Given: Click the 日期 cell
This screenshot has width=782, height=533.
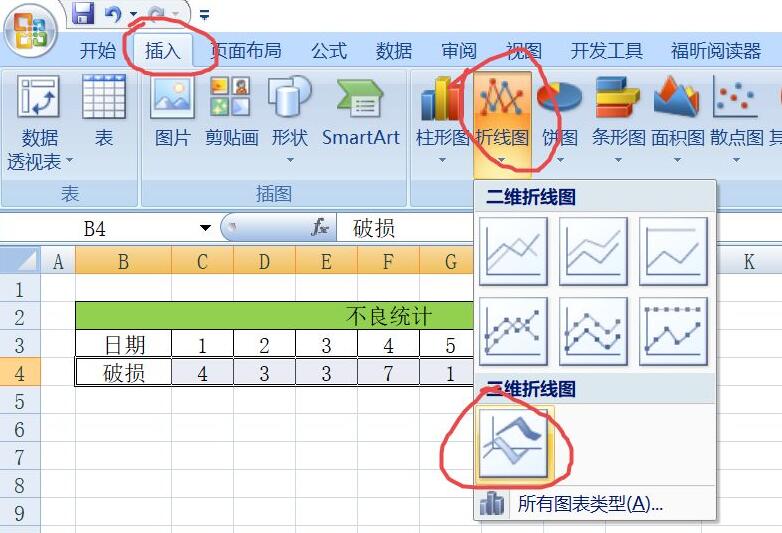Looking at the screenshot, I should 123,344.
